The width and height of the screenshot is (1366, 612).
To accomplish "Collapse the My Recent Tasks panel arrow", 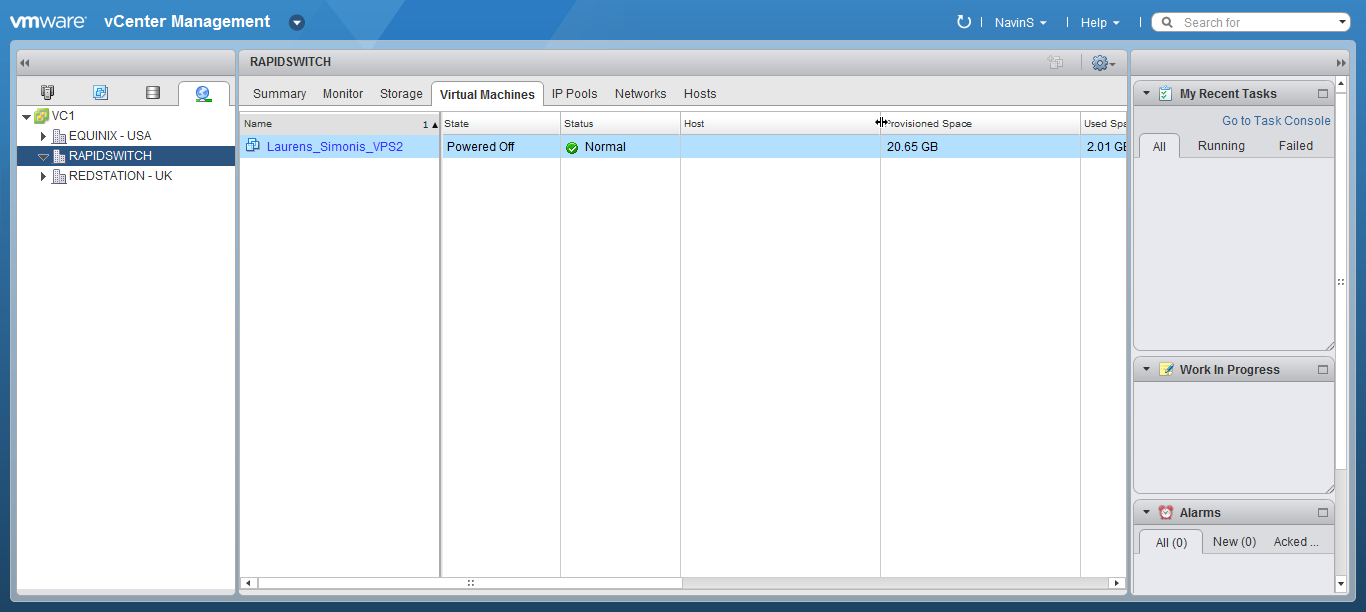I will (x=1146, y=93).
